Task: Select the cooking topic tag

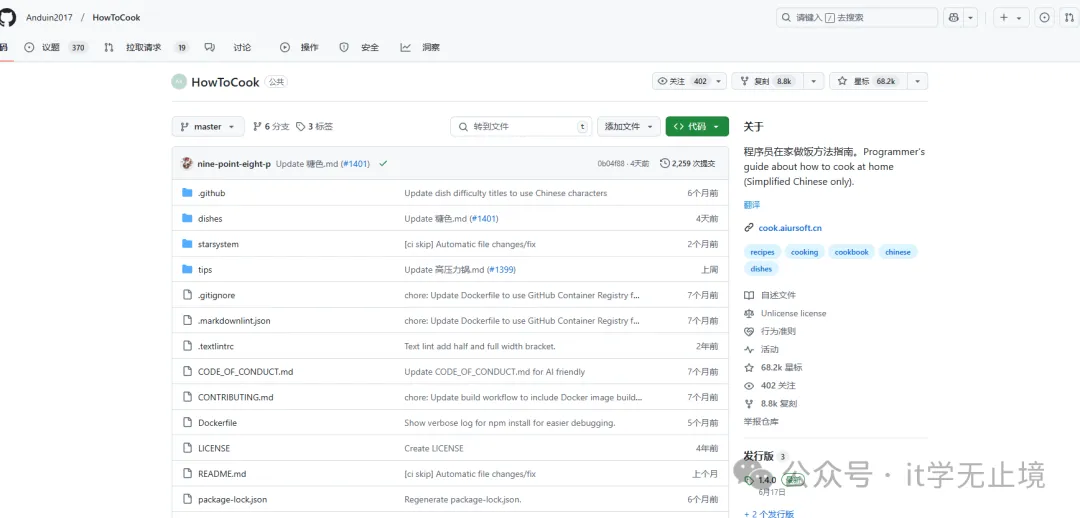Action: (x=804, y=252)
